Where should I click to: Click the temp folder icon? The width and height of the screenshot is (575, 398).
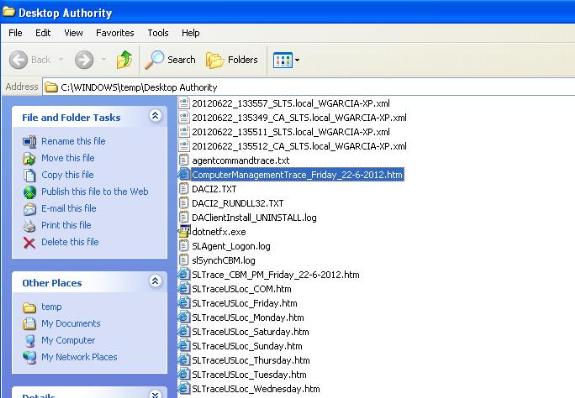29,307
